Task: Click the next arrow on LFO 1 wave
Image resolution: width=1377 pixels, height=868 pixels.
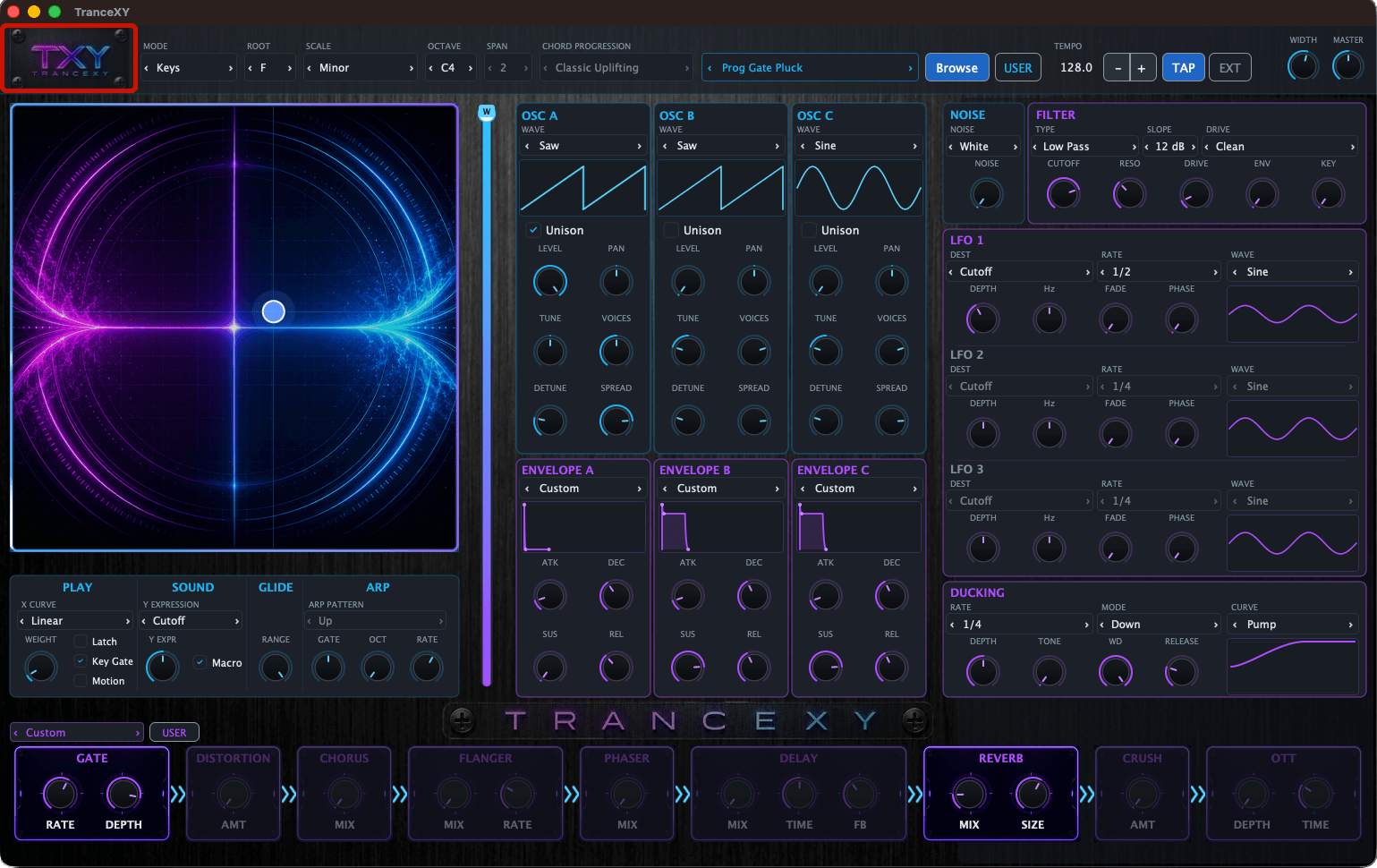Action: pos(1350,272)
